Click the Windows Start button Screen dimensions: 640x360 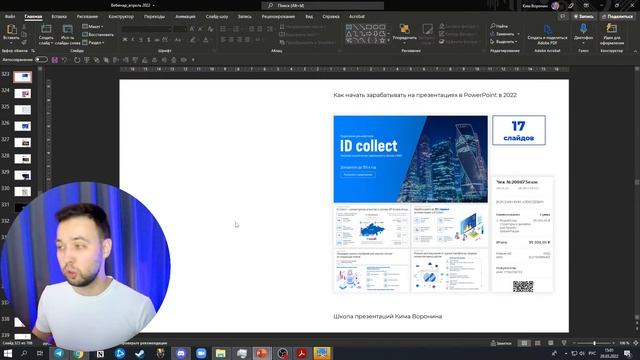pyautogui.click(x=8, y=353)
